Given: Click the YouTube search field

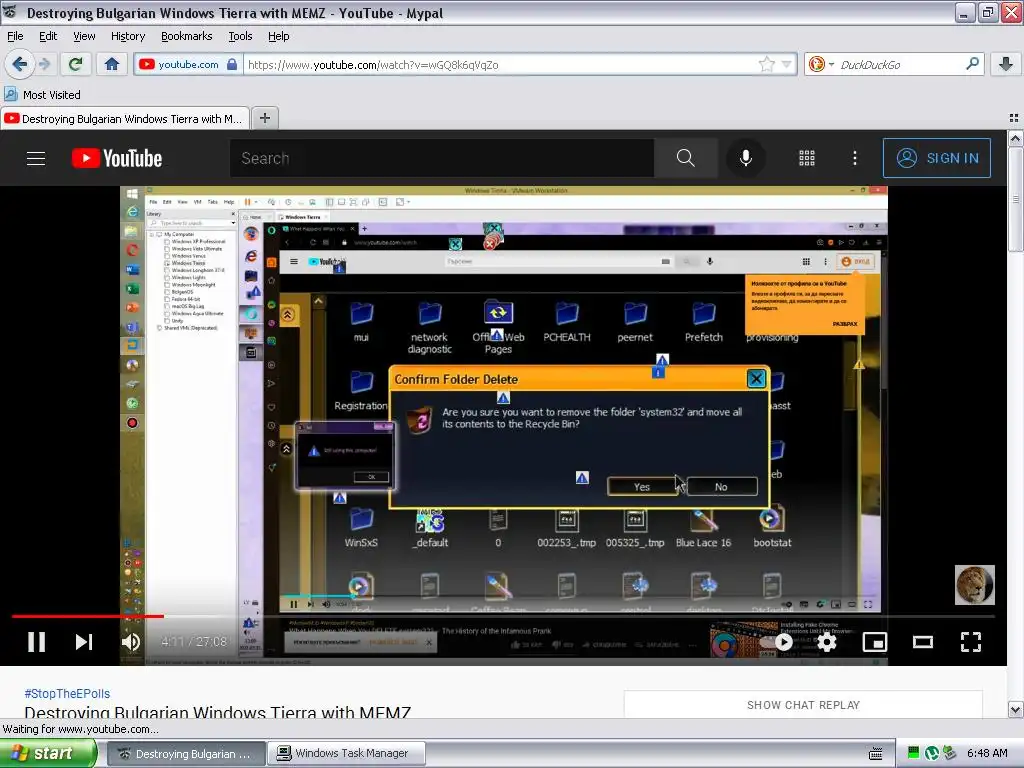Looking at the screenshot, I should [x=441, y=158].
